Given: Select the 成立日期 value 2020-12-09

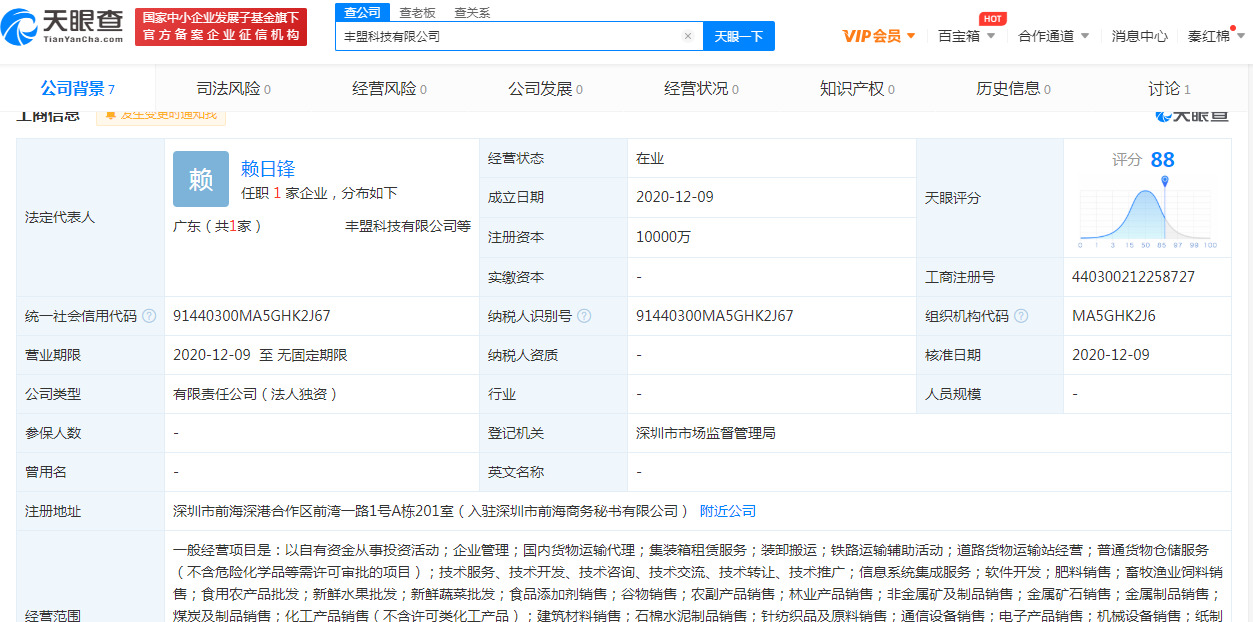Looking at the screenshot, I should point(675,197).
